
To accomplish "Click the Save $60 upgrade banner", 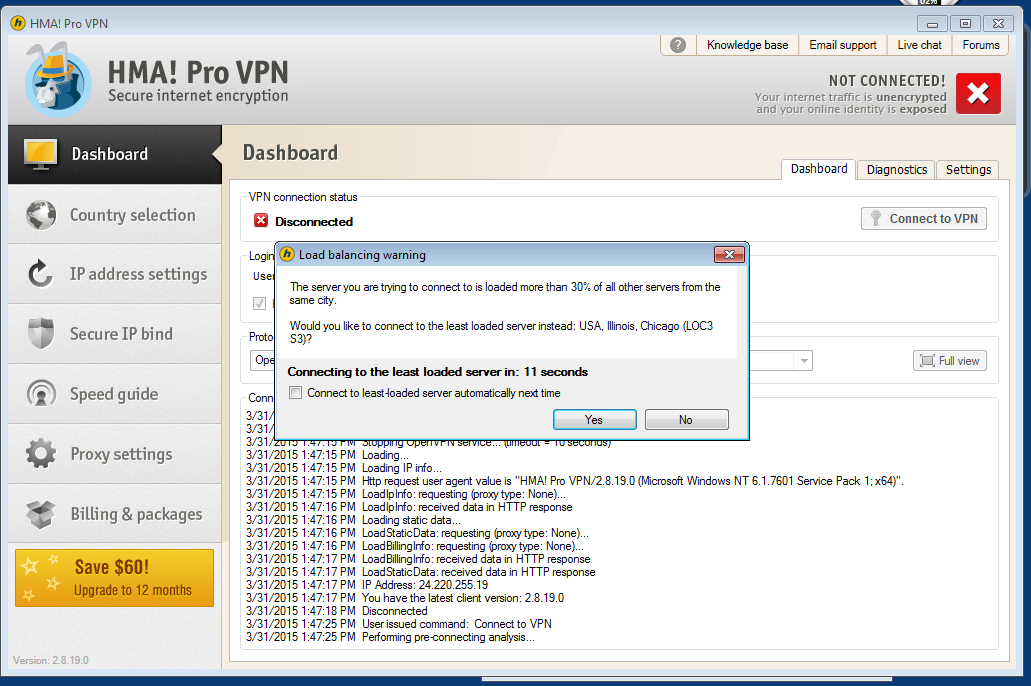I will (114, 577).
